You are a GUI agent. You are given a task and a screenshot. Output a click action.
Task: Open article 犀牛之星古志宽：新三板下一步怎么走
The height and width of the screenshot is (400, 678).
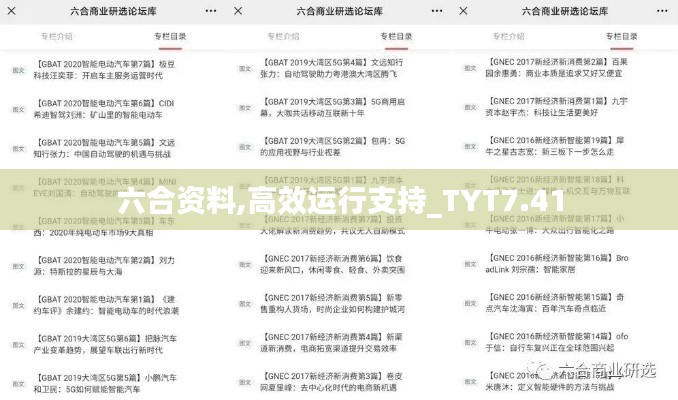click(555, 146)
